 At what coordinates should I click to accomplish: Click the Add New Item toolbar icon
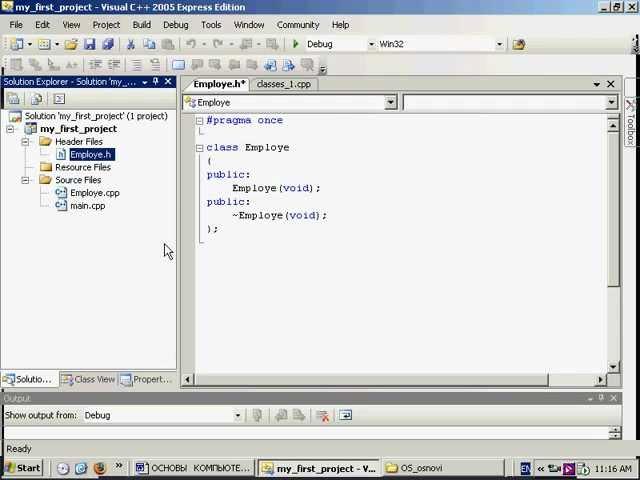pyautogui.click(x=44, y=44)
